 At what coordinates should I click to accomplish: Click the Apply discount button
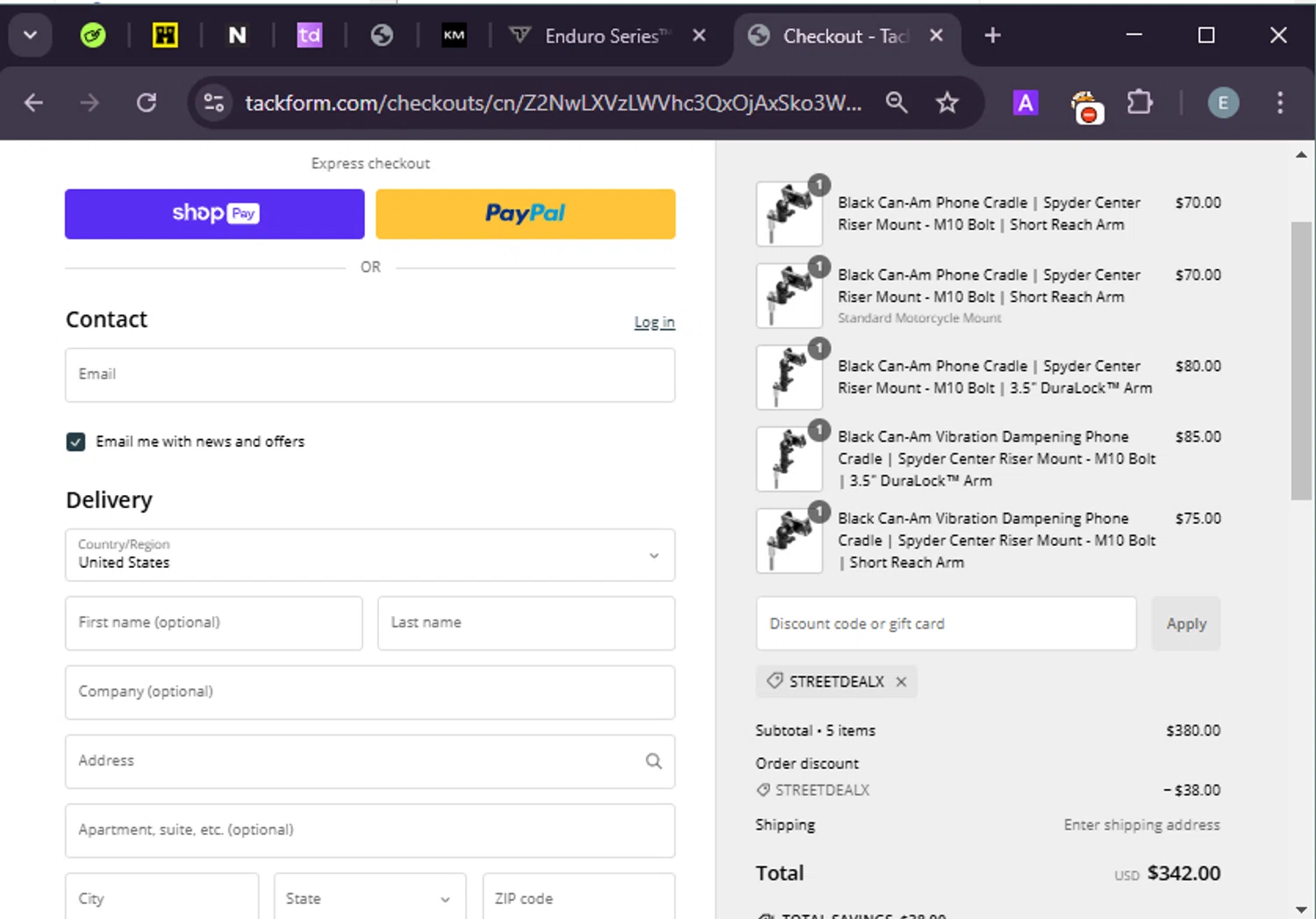tap(1186, 624)
